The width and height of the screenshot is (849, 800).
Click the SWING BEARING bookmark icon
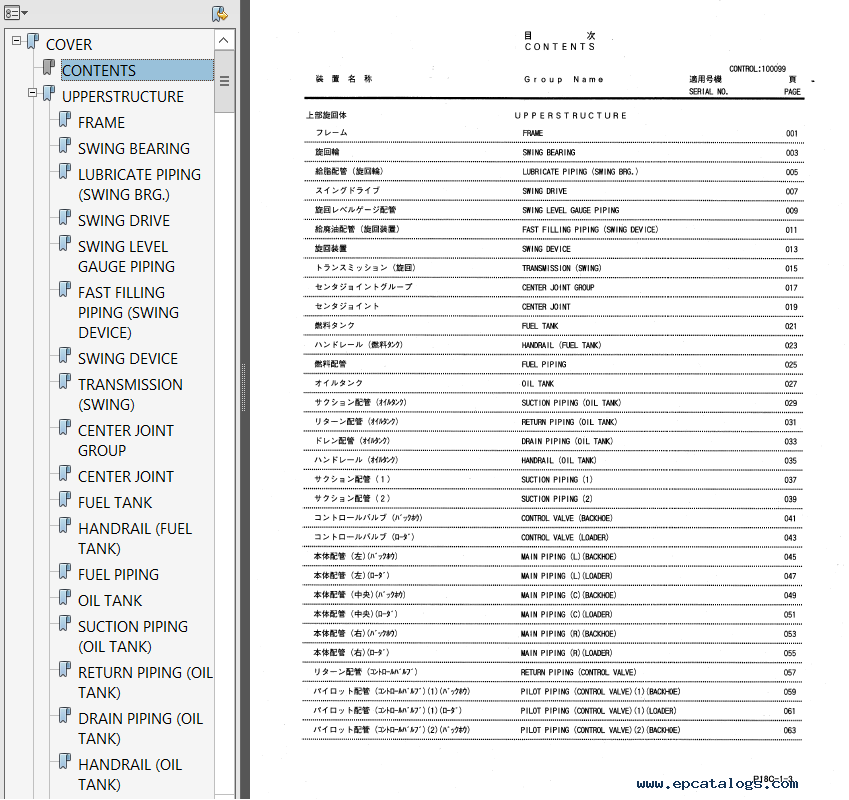[65, 145]
